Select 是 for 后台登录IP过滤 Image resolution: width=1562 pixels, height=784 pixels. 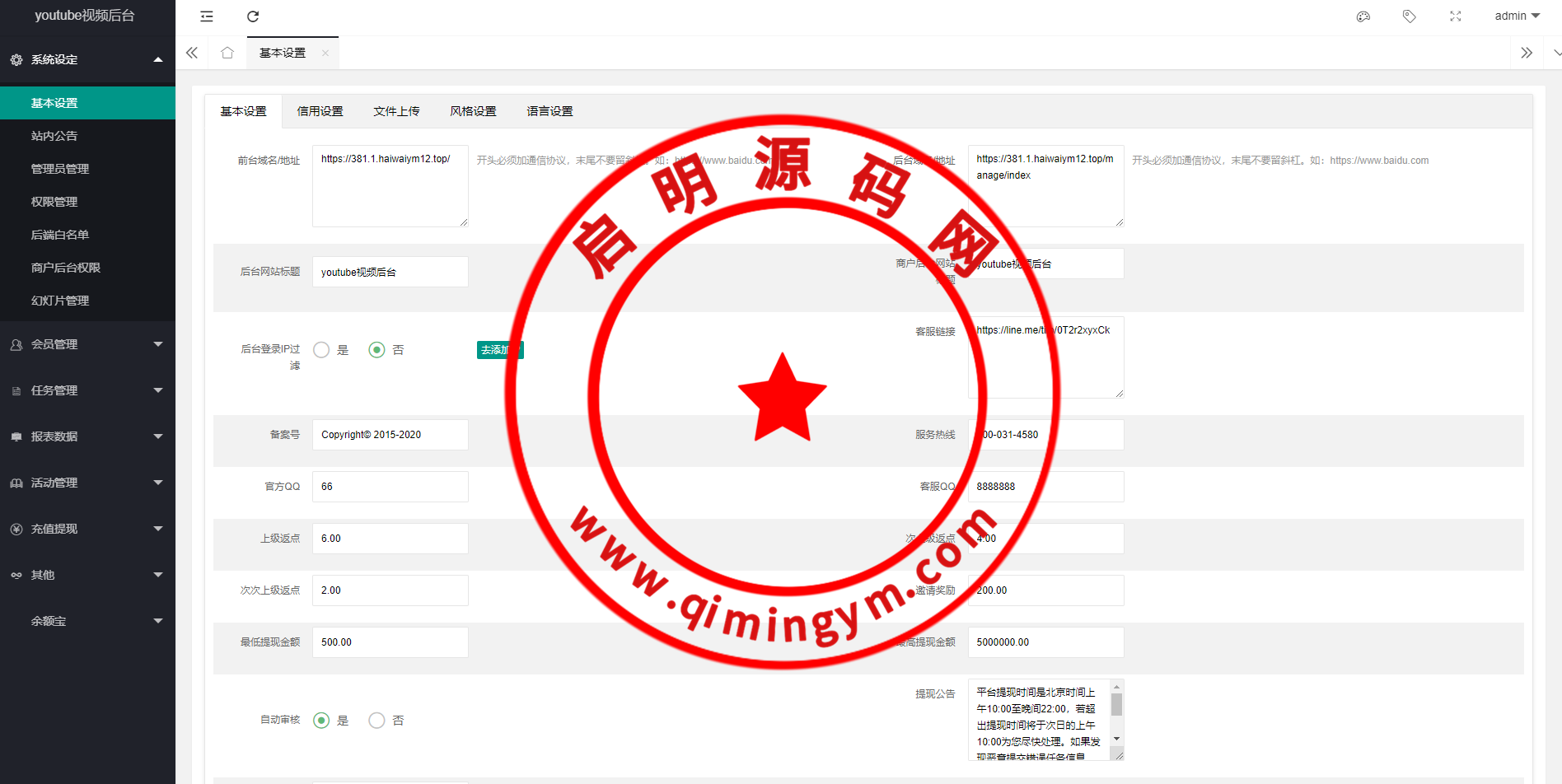point(322,350)
